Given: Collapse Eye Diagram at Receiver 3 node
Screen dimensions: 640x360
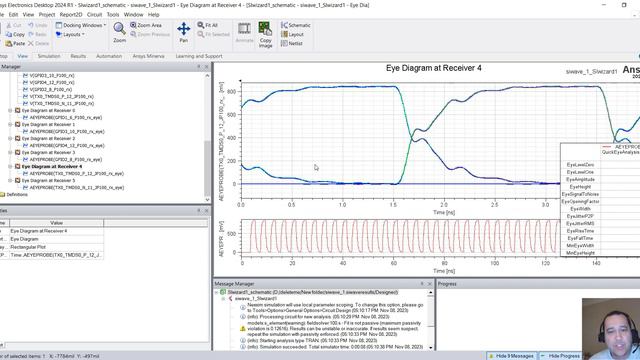Looking at the screenshot, I should click(10, 152).
